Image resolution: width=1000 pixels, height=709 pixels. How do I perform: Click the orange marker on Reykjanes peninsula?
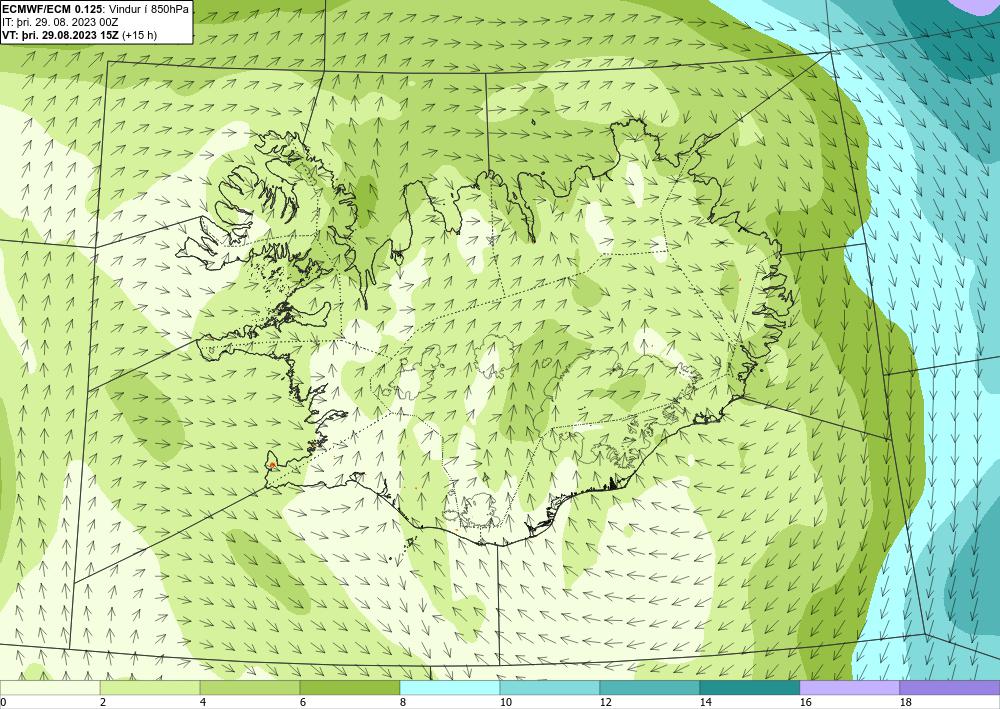coord(272,465)
